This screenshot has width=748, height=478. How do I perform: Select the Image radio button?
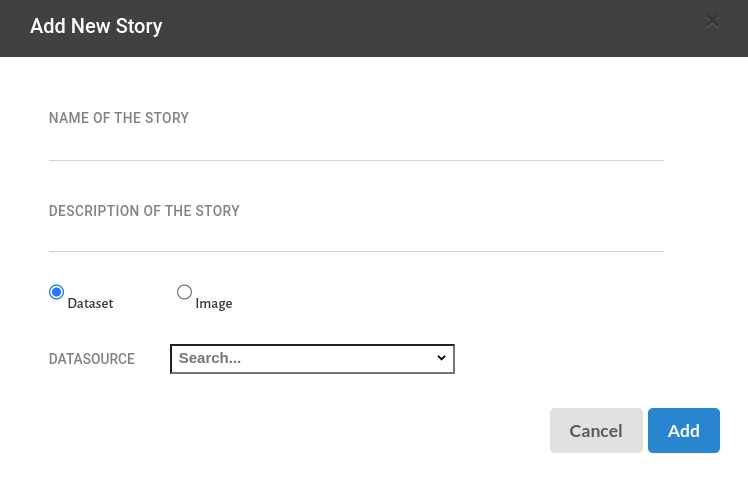point(184,292)
